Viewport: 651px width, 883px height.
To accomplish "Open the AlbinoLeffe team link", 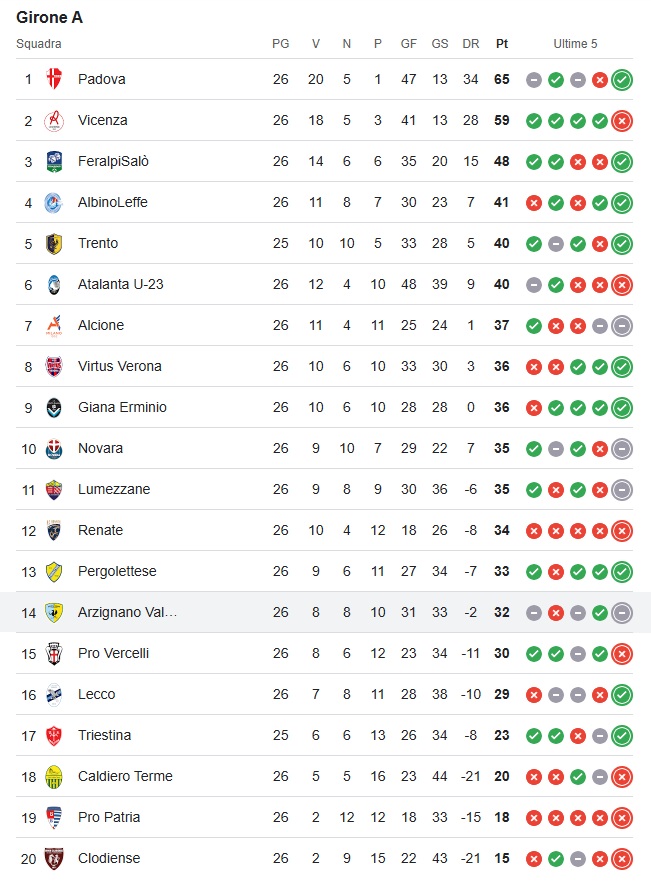I will [113, 202].
